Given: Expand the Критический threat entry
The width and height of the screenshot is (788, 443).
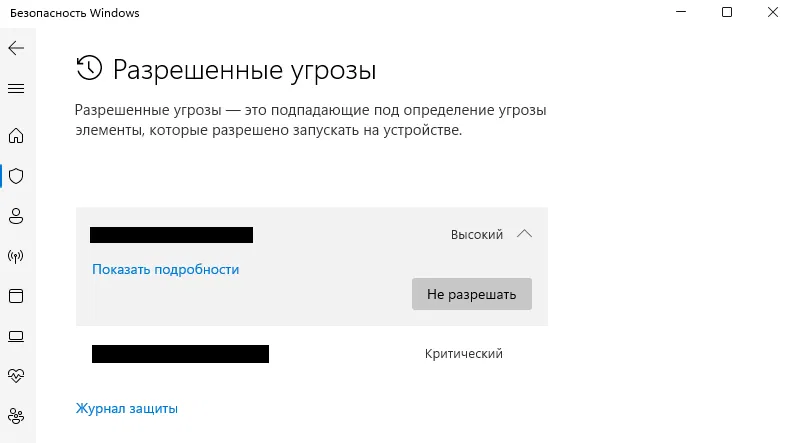Looking at the screenshot, I should click(x=311, y=354).
